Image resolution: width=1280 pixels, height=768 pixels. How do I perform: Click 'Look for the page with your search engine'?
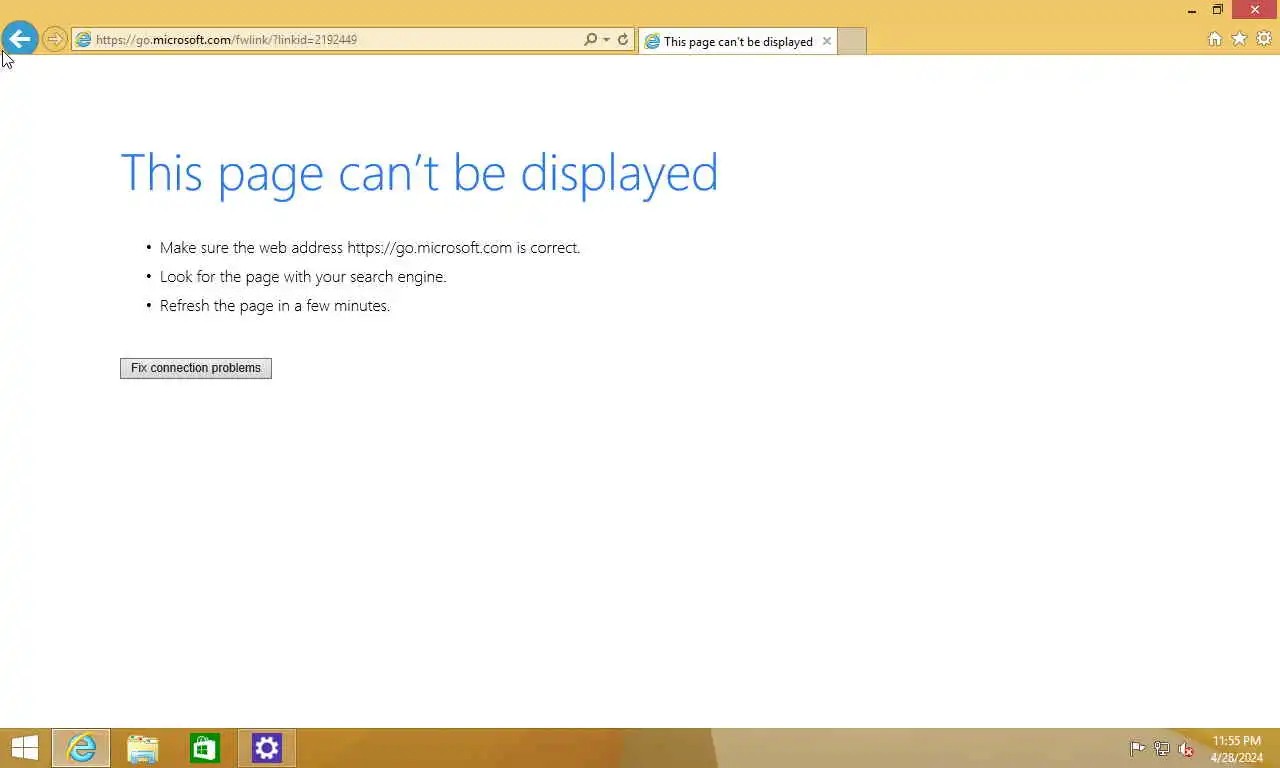pyautogui.click(x=303, y=277)
